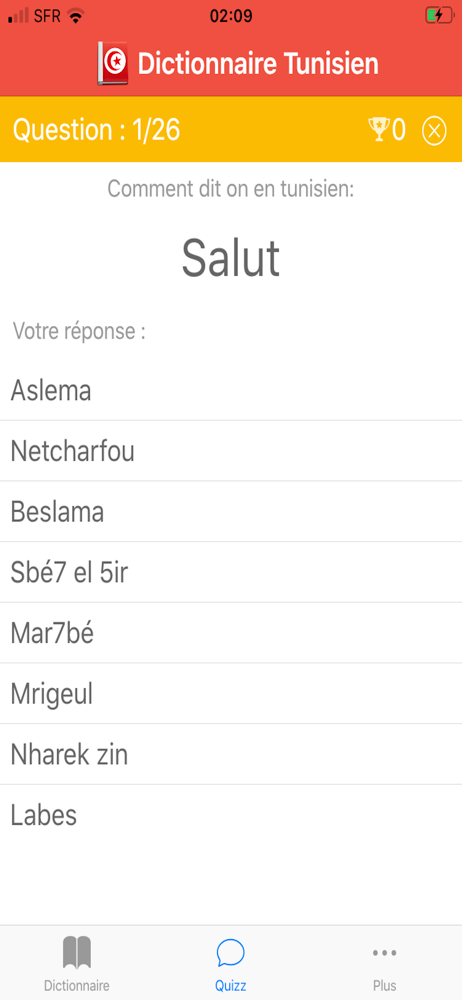
Task: Tap the trophy score icon
Action: [378, 129]
